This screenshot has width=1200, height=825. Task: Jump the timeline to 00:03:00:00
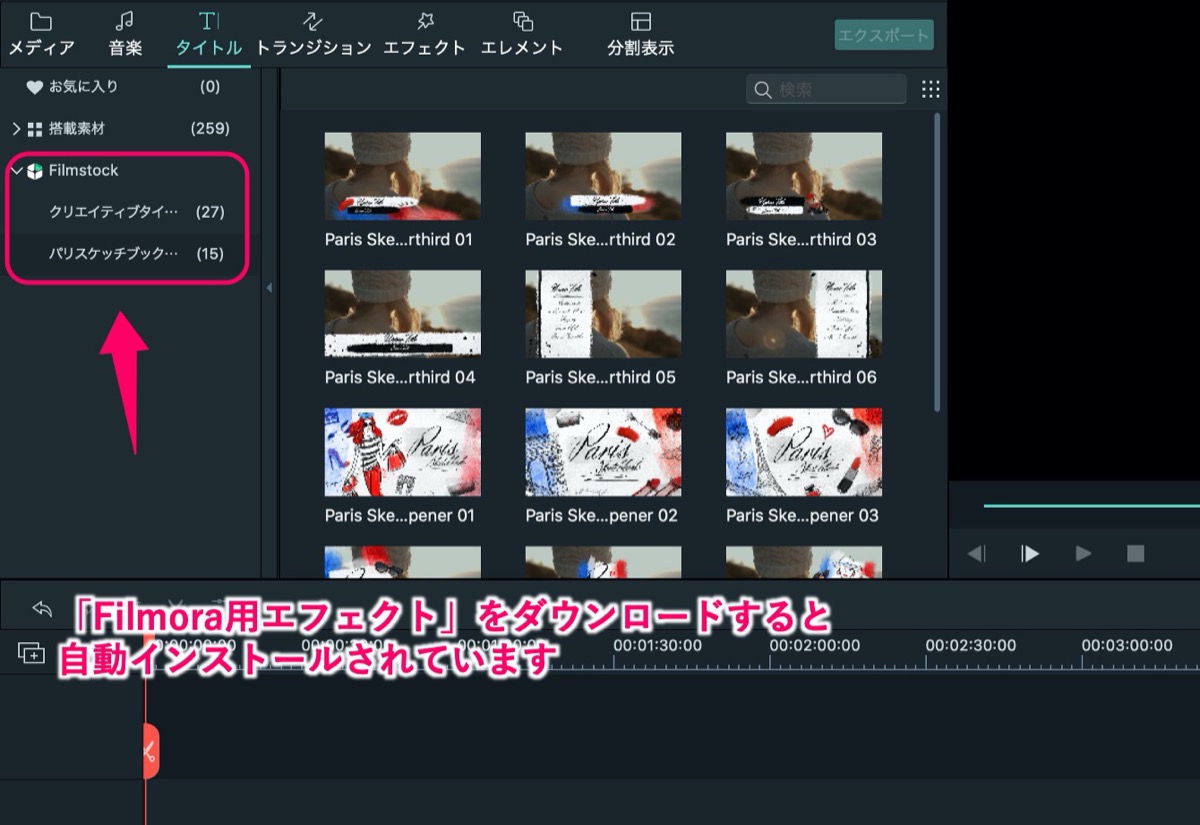[x=1127, y=645]
